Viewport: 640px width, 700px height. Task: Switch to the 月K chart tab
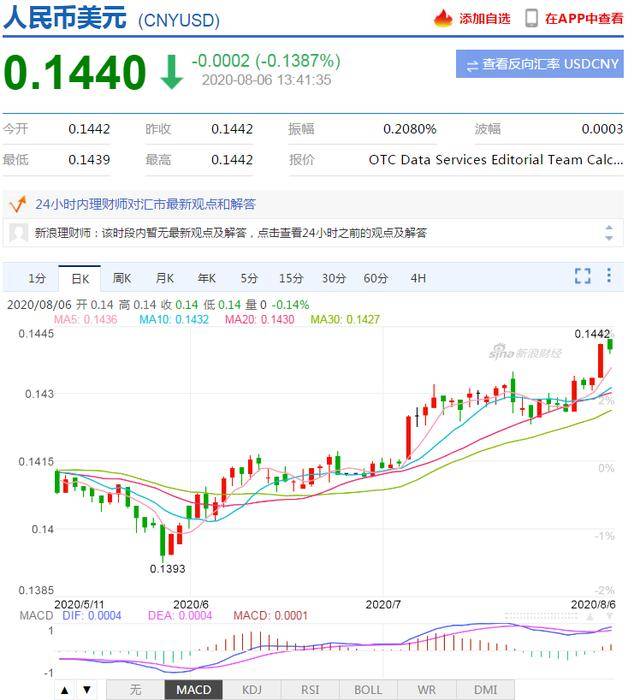click(165, 279)
